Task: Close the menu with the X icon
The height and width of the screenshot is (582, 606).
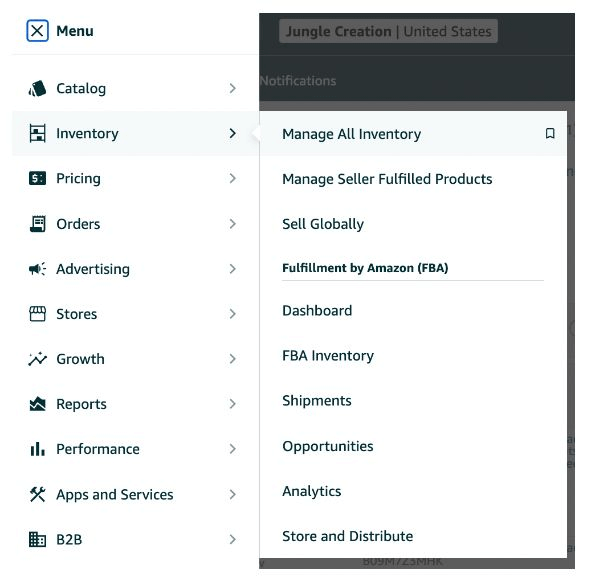Action: [x=37, y=31]
